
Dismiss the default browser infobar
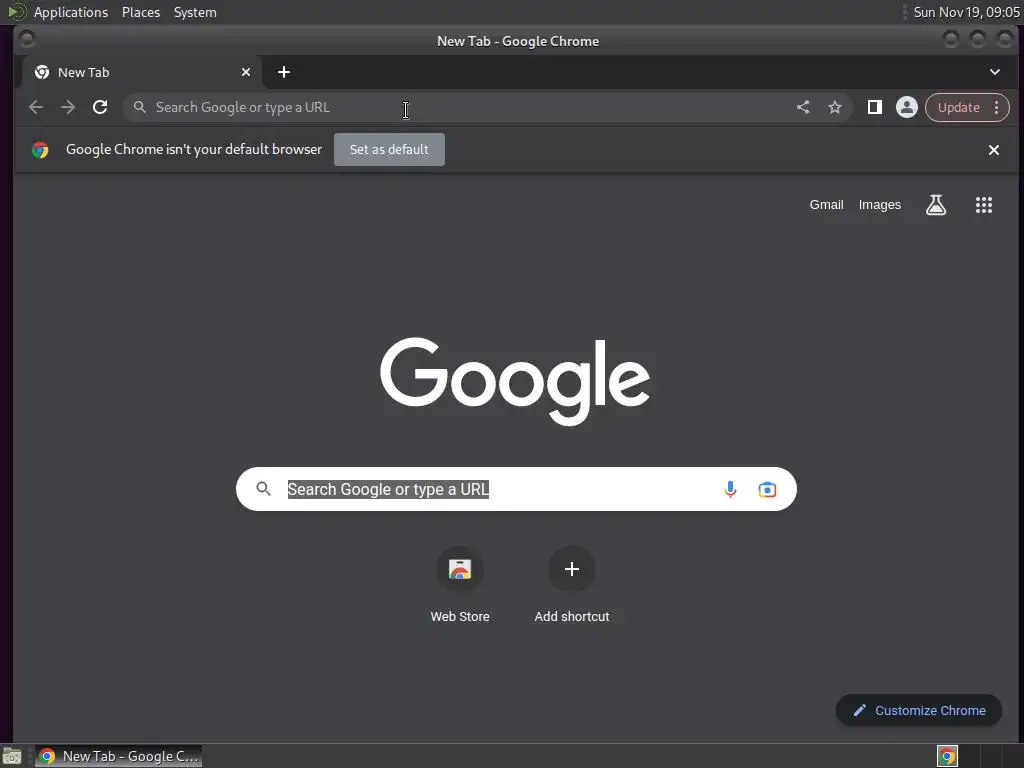[x=993, y=150]
